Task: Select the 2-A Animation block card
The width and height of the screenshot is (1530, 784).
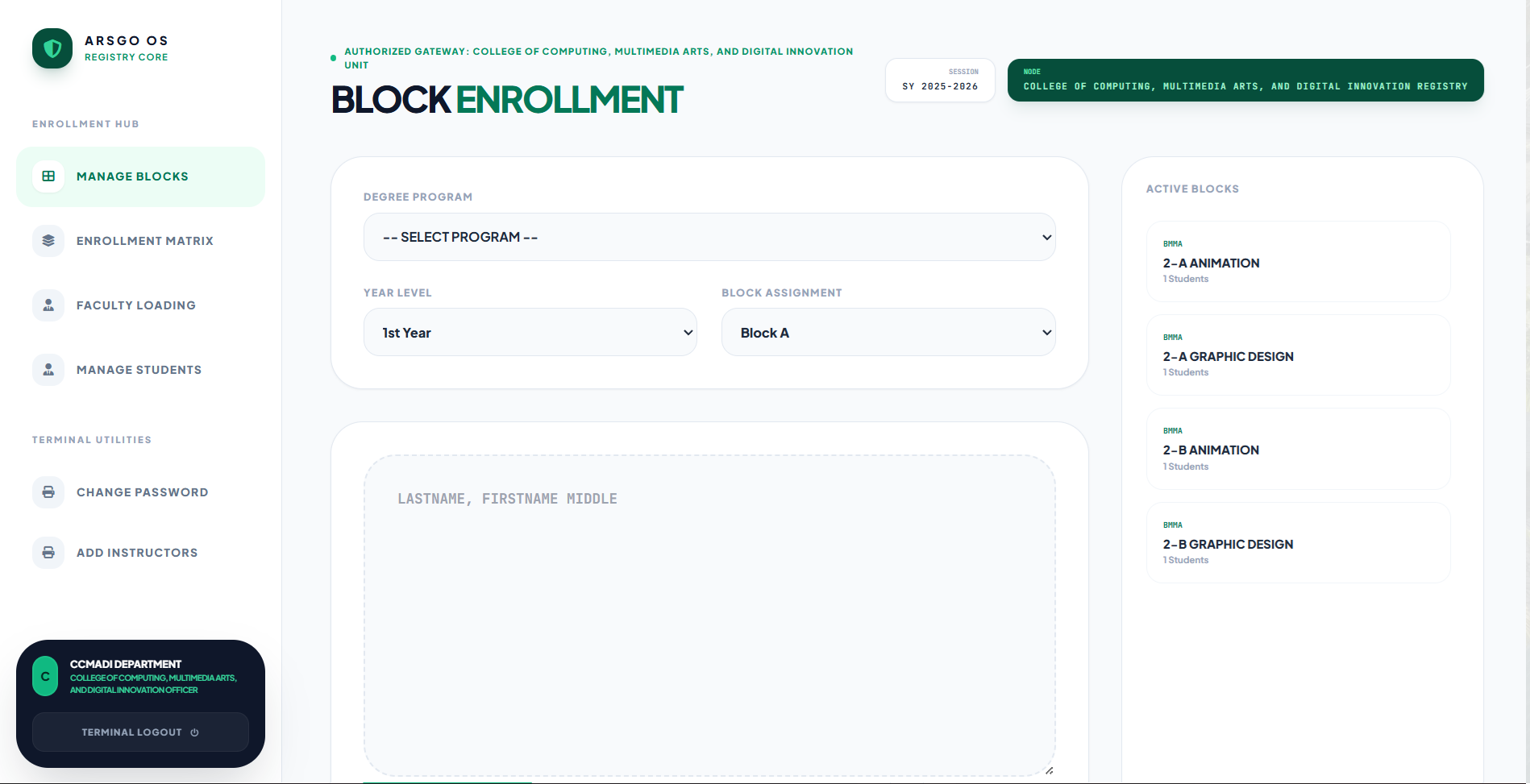Action: pos(1297,262)
